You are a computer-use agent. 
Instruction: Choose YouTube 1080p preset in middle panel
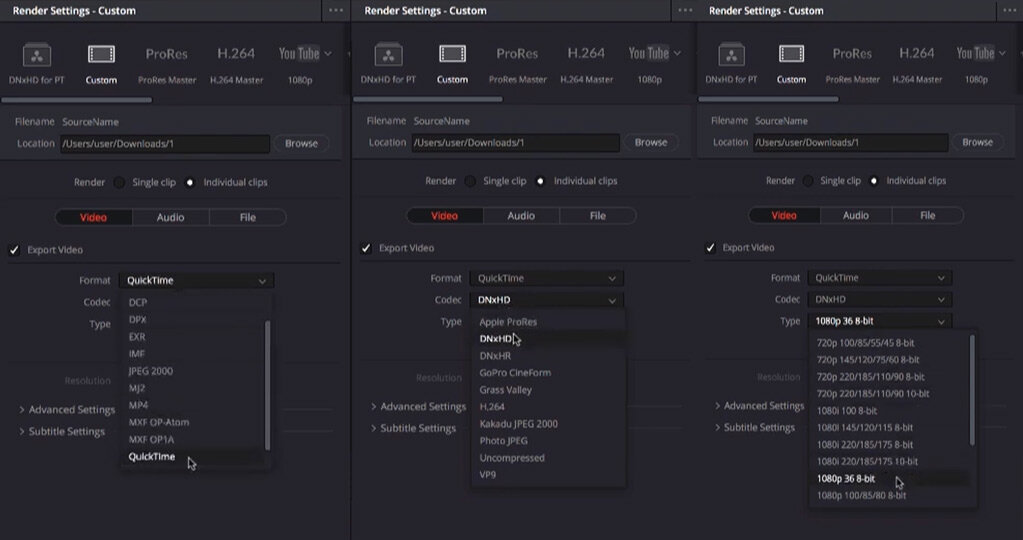pyautogui.click(x=650, y=63)
